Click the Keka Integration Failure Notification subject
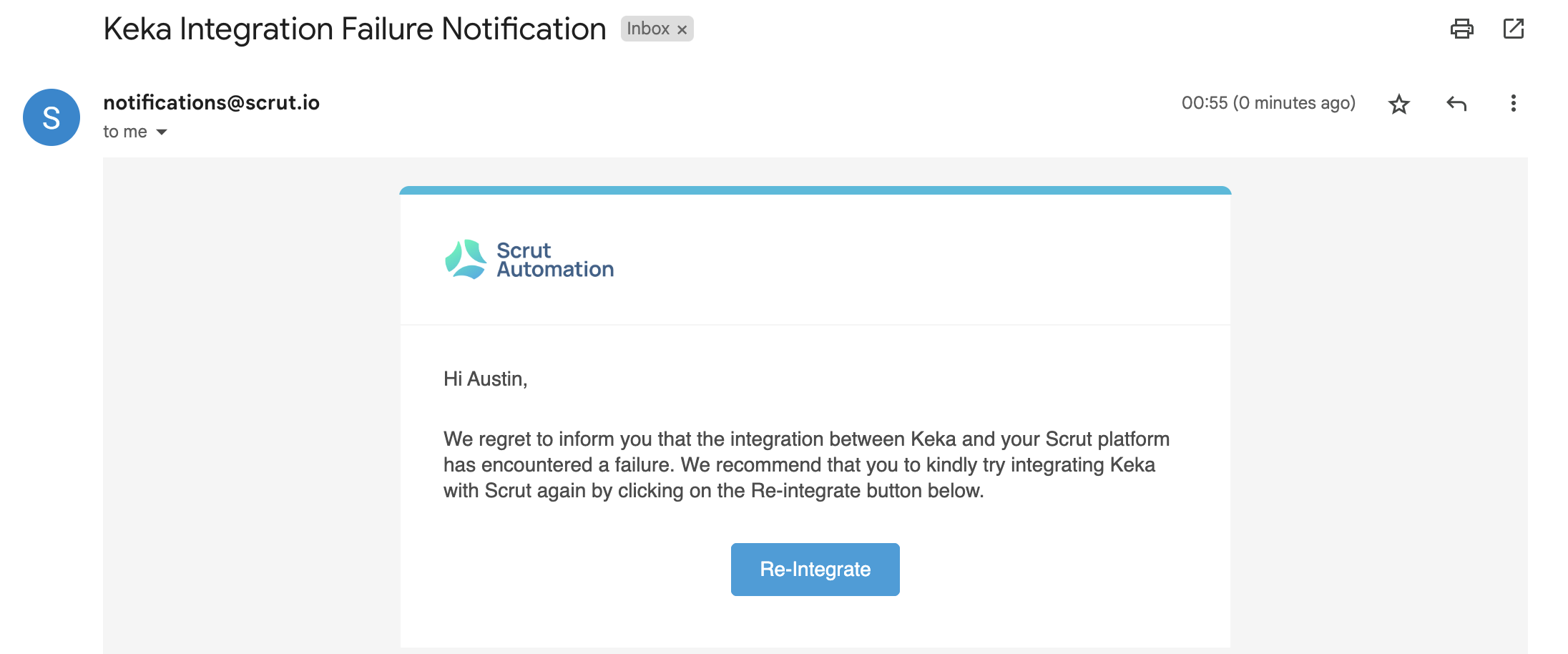This screenshot has height=654, width=1568. pos(355,29)
